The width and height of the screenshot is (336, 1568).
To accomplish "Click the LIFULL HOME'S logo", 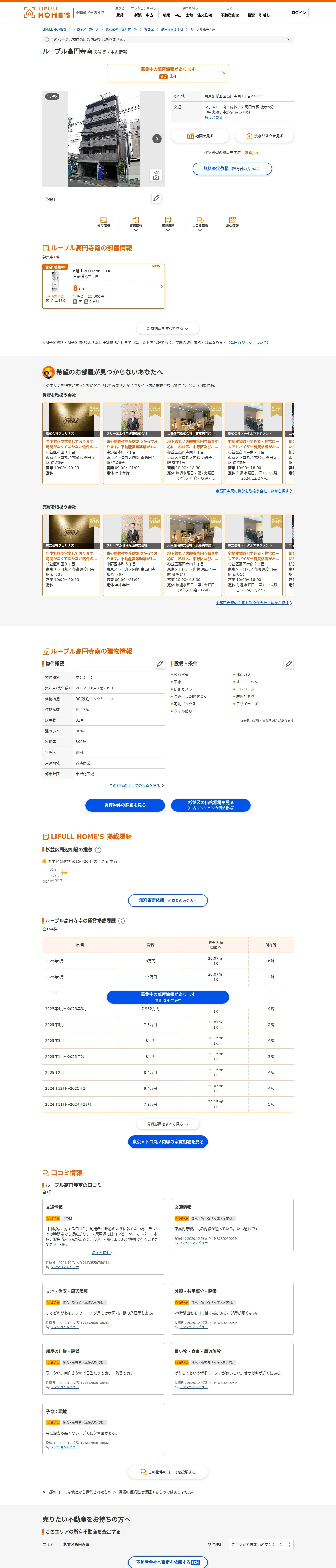I will point(47,12).
